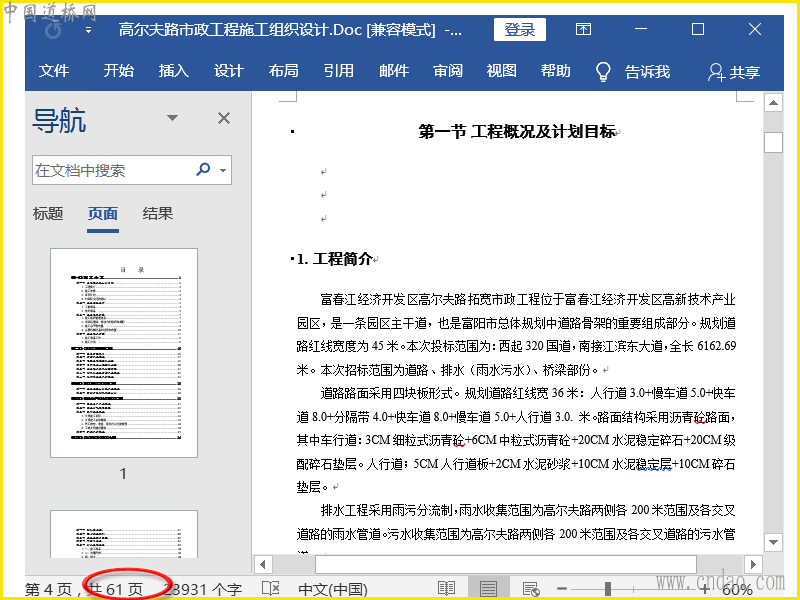Click the vertical scrollbar up arrow
Screen dimensions: 800x600
(773, 103)
